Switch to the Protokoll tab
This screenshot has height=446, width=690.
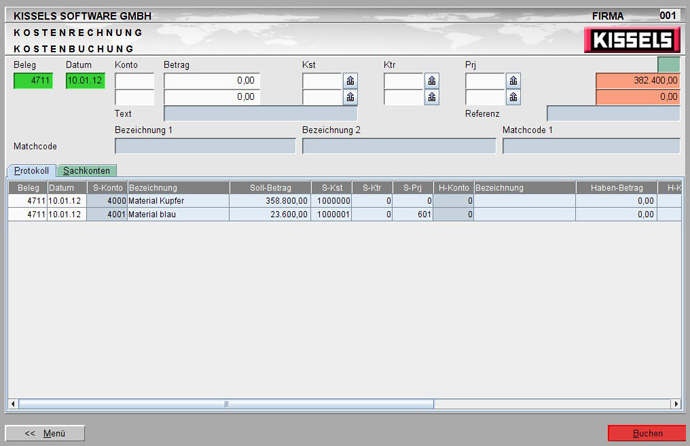point(31,171)
